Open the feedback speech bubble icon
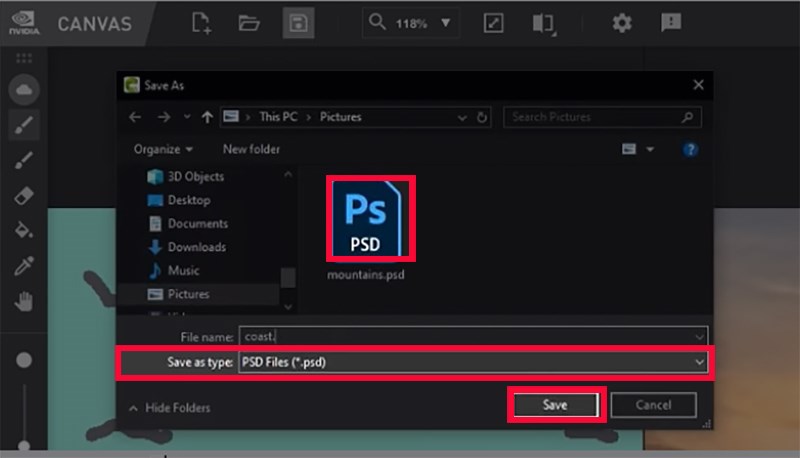The image size is (800, 458). 670,22
